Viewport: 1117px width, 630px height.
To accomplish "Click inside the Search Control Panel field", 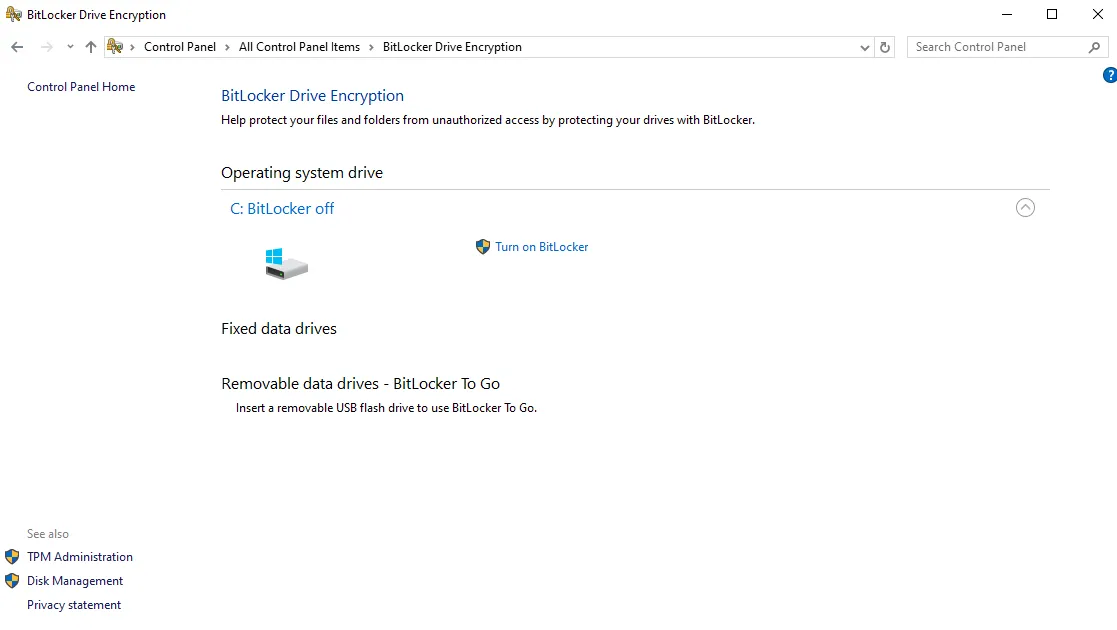I will tap(990, 46).
